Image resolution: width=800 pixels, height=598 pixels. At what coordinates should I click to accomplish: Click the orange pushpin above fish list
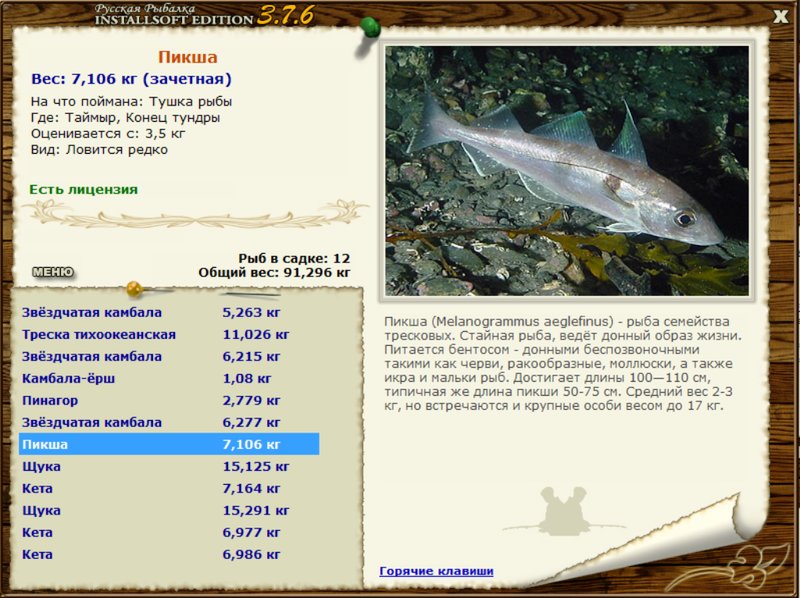pyautogui.click(x=133, y=290)
